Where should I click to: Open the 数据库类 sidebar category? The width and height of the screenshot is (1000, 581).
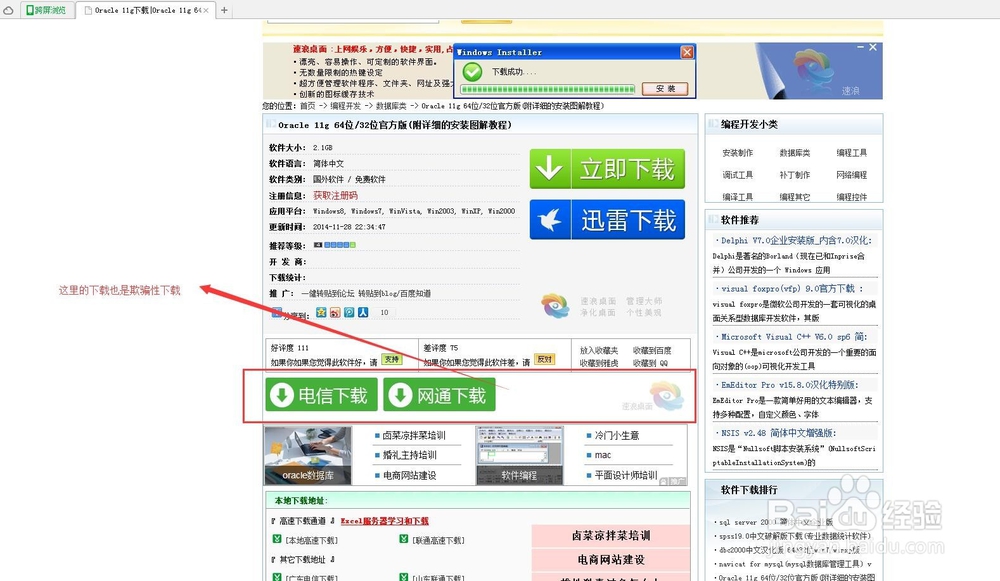pos(795,153)
